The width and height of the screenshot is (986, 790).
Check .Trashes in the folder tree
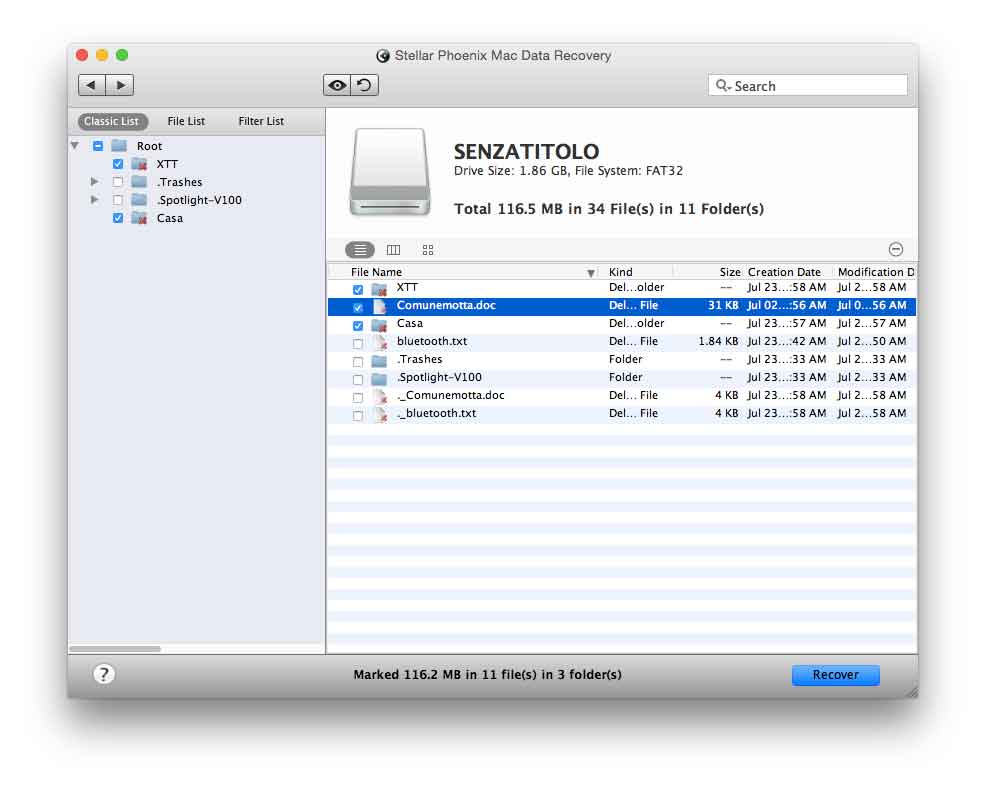coord(118,182)
